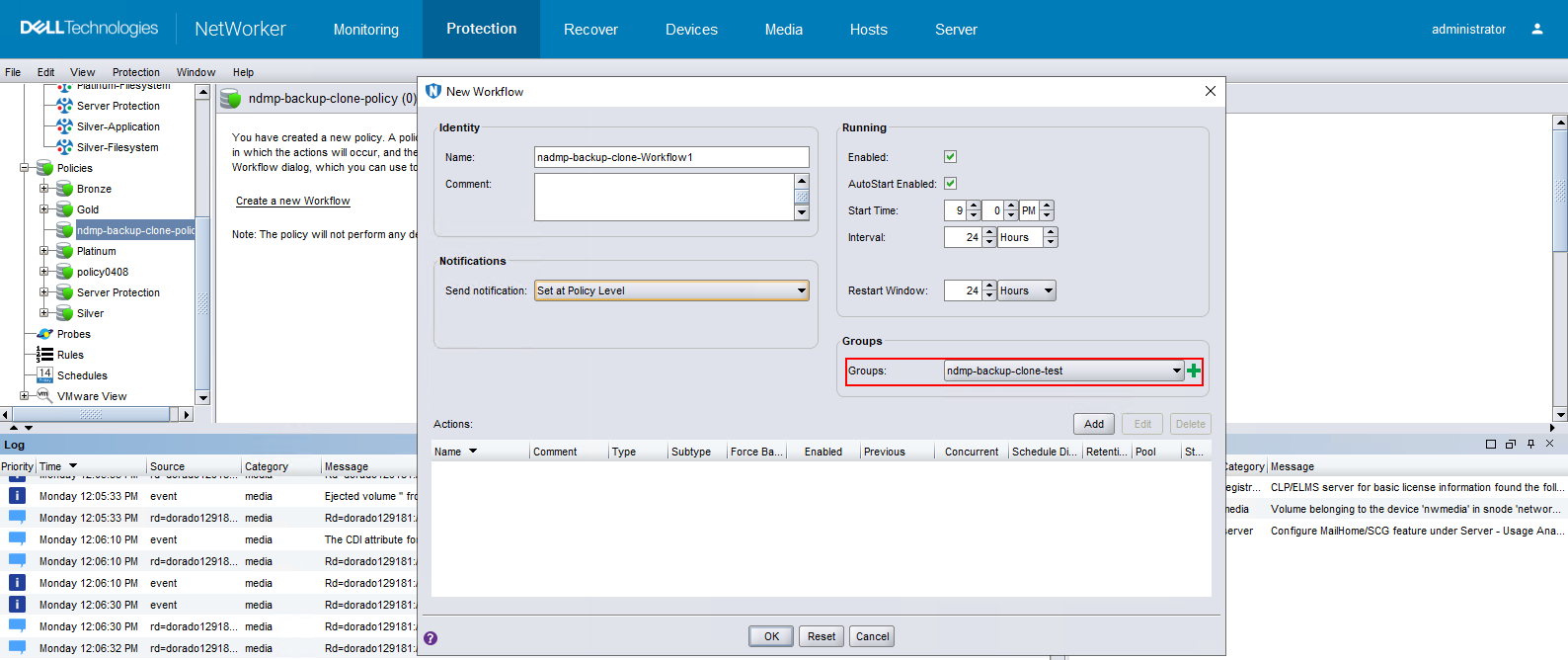Click the navigation tree horizontal scrollbar
1568x660 pixels.
97,414
